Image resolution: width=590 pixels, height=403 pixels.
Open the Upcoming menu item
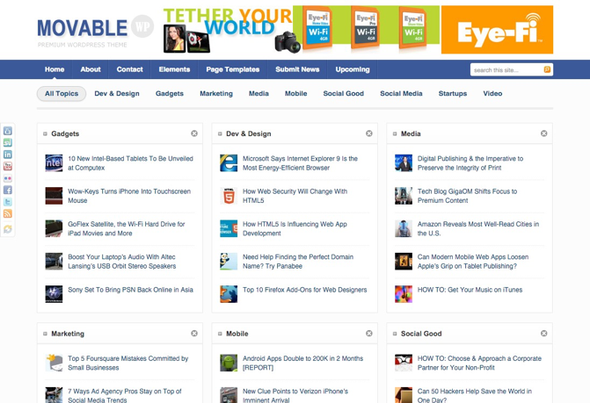coord(353,69)
